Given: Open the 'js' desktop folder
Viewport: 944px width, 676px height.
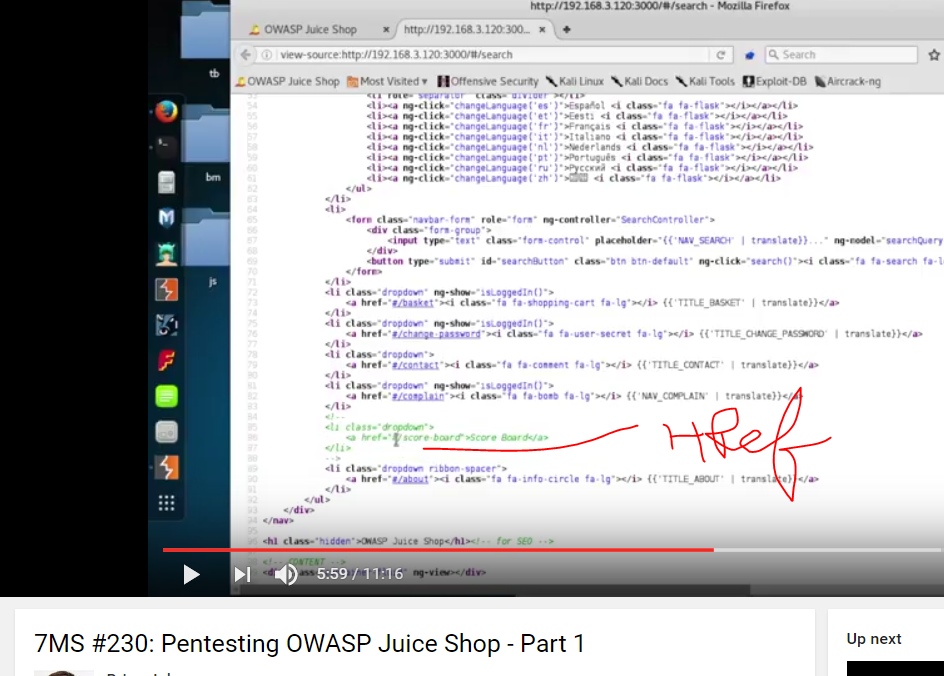Looking at the screenshot, I should coord(205,248).
